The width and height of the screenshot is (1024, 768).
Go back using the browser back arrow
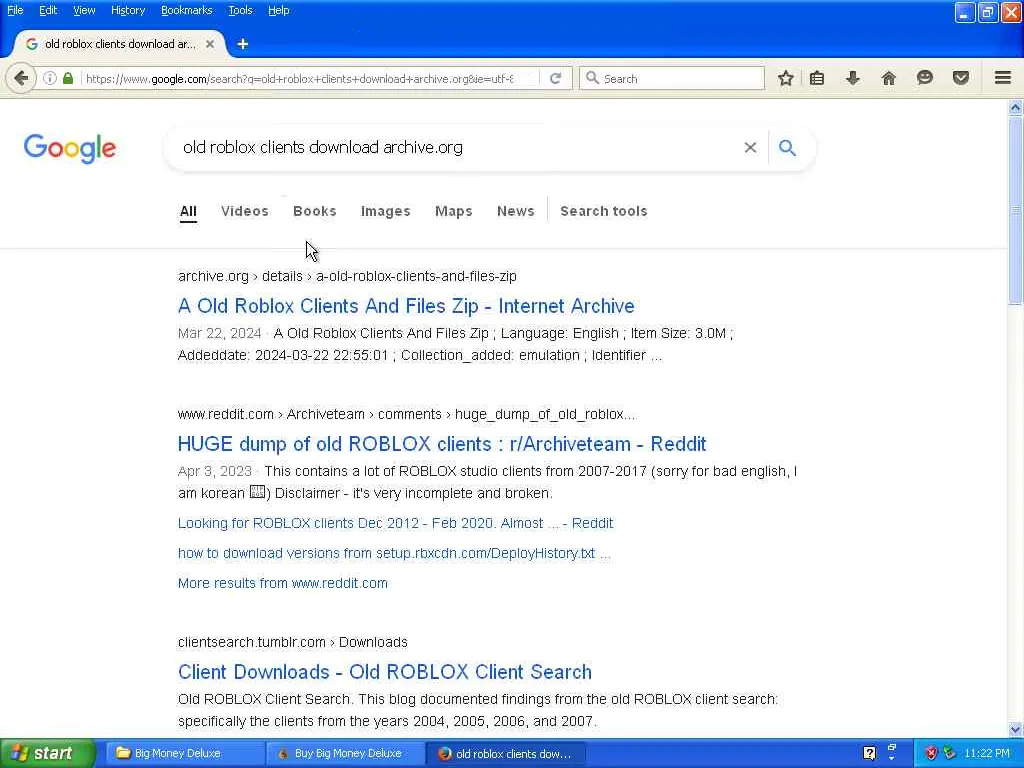tap(21, 78)
